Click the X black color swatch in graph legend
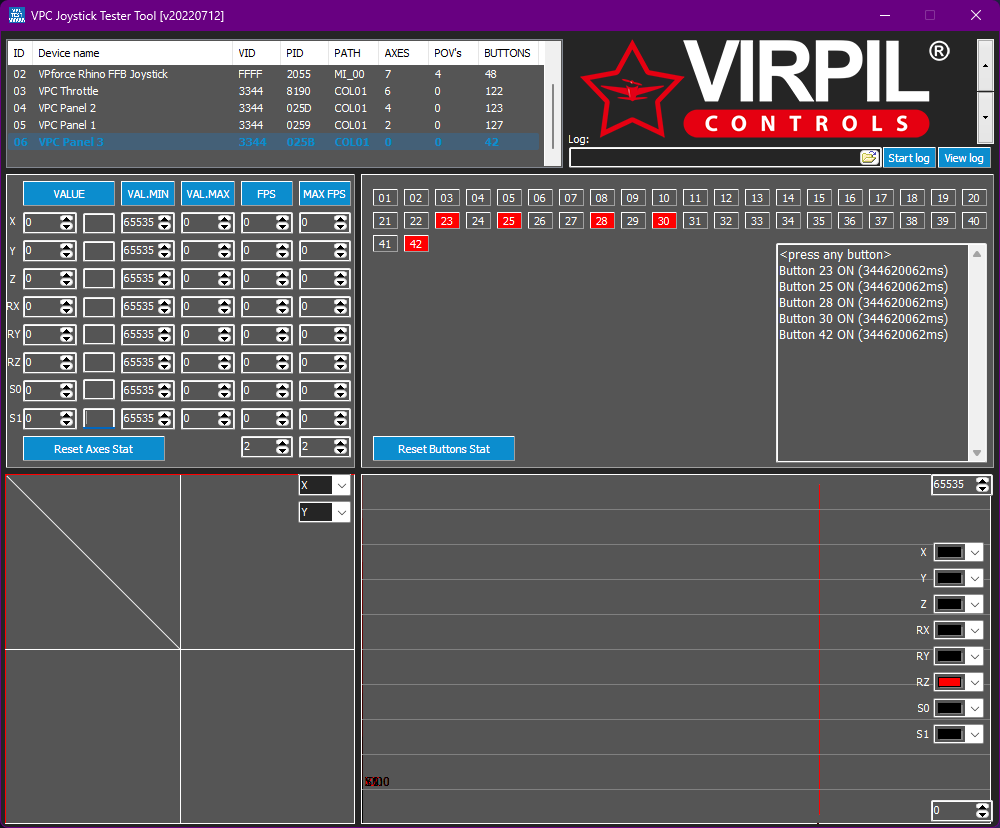Screen dimensions: 1000x828 [x=950, y=552]
